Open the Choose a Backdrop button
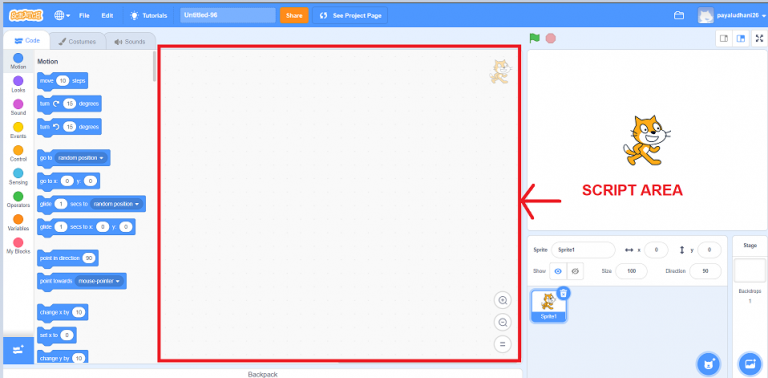This screenshot has width=768, height=378. point(749,364)
